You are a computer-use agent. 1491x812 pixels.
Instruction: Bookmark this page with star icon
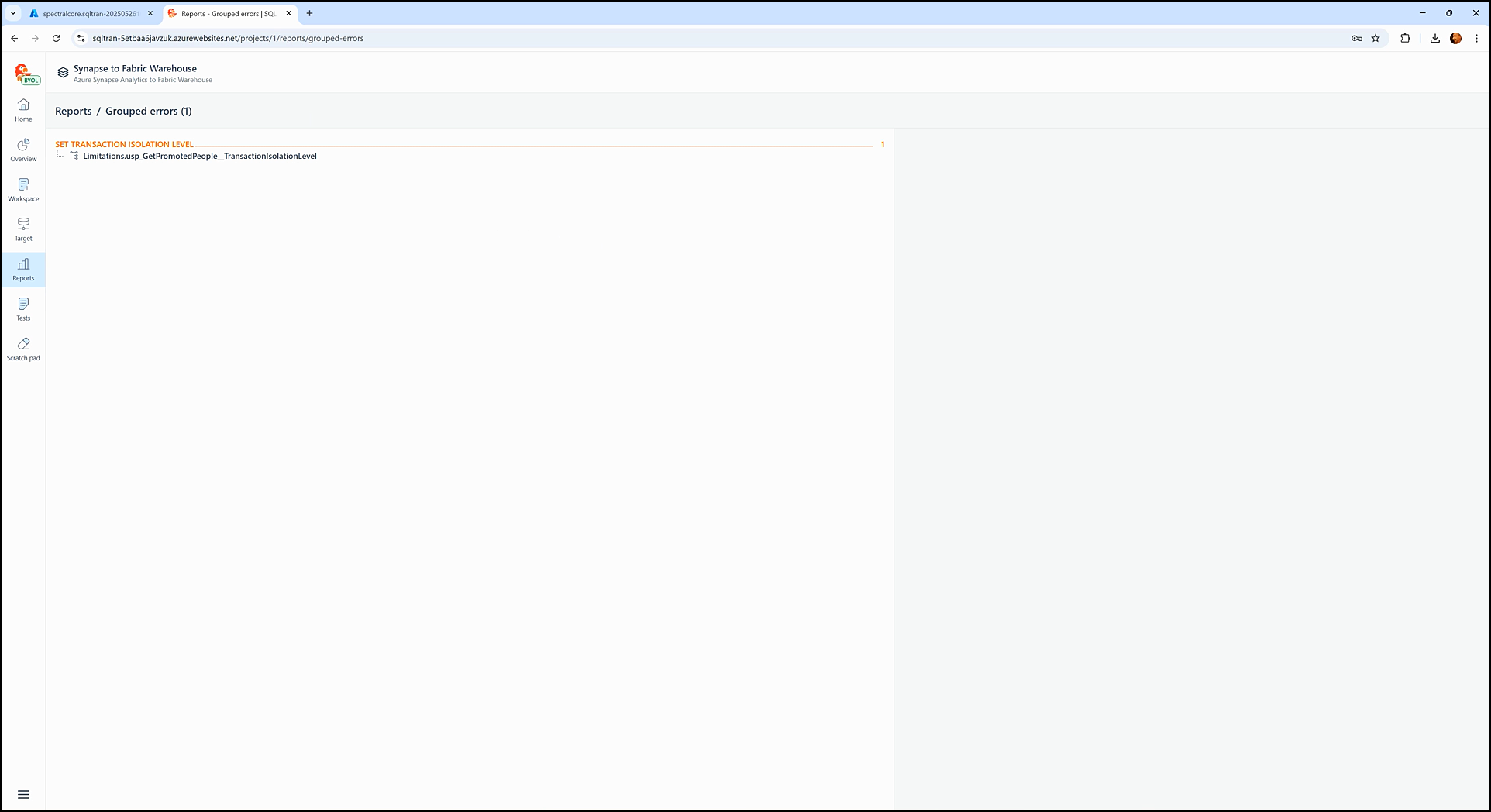point(1376,38)
